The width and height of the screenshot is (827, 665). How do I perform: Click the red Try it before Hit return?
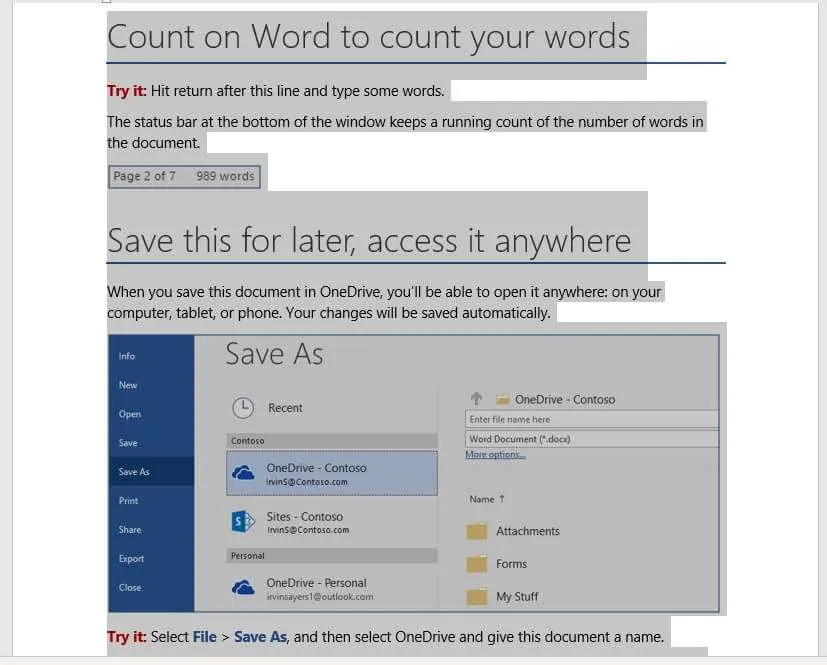point(127,91)
